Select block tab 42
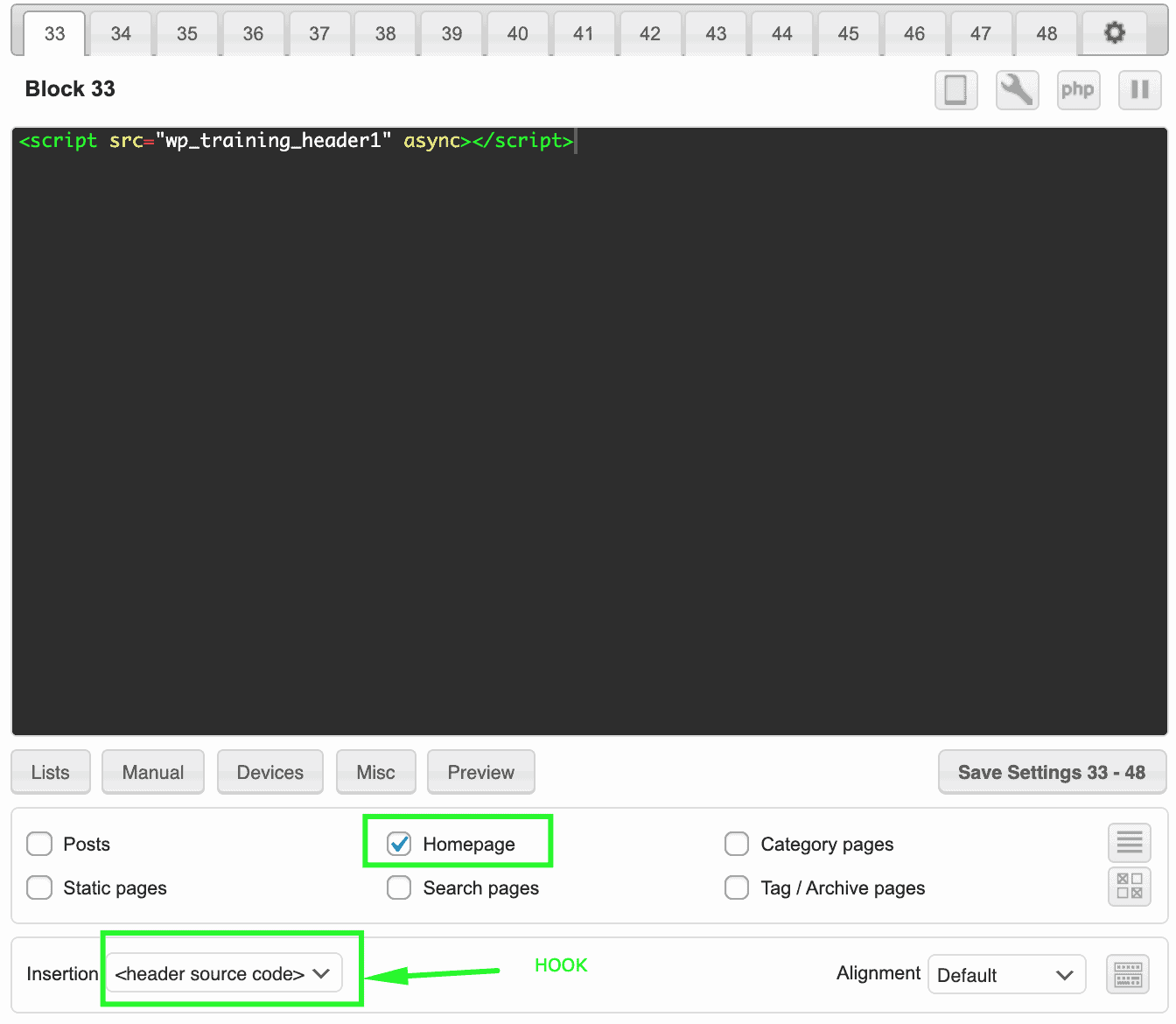This screenshot has height=1024, width=1176. (x=650, y=33)
